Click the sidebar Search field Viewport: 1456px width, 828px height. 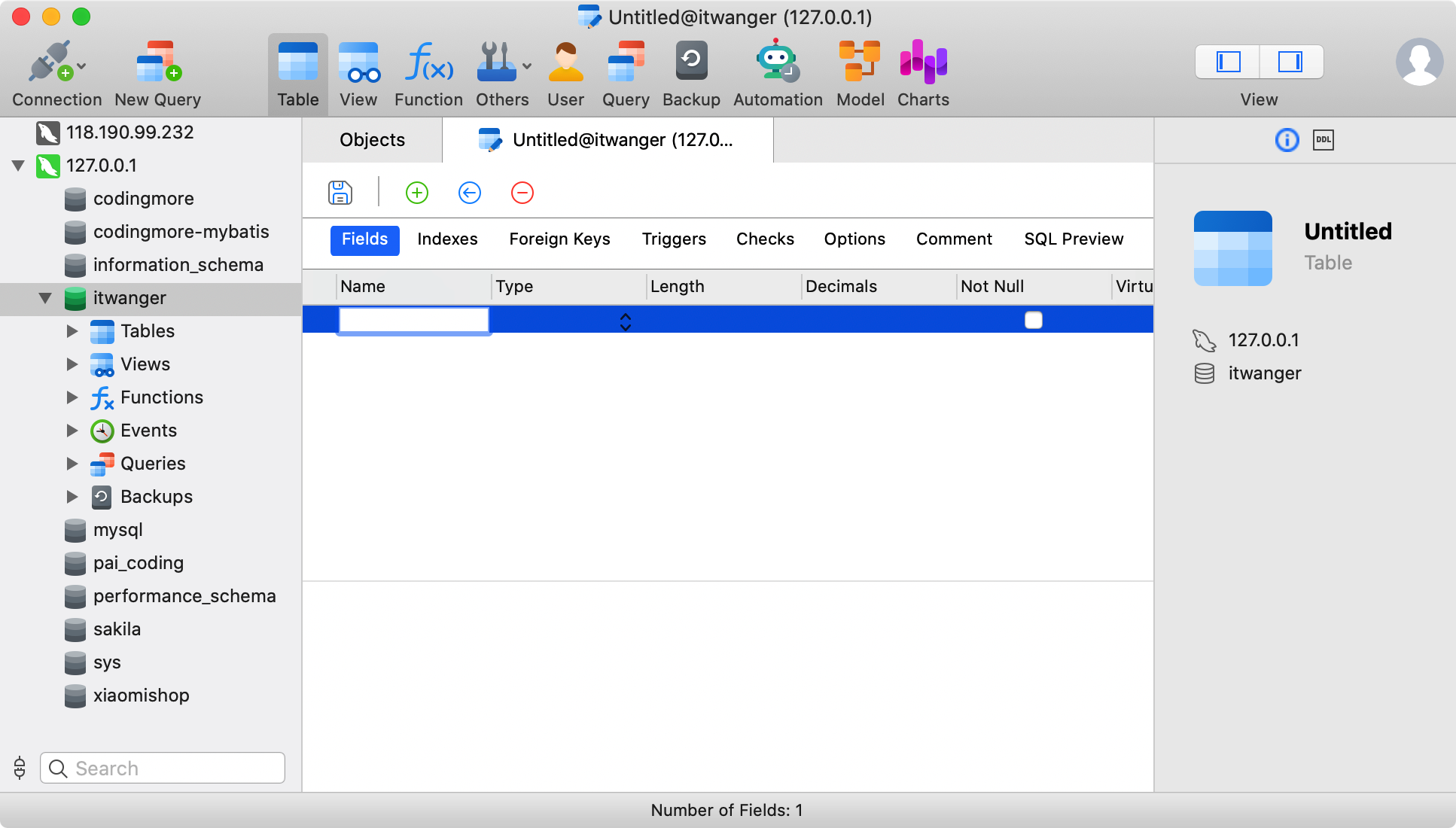click(163, 768)
